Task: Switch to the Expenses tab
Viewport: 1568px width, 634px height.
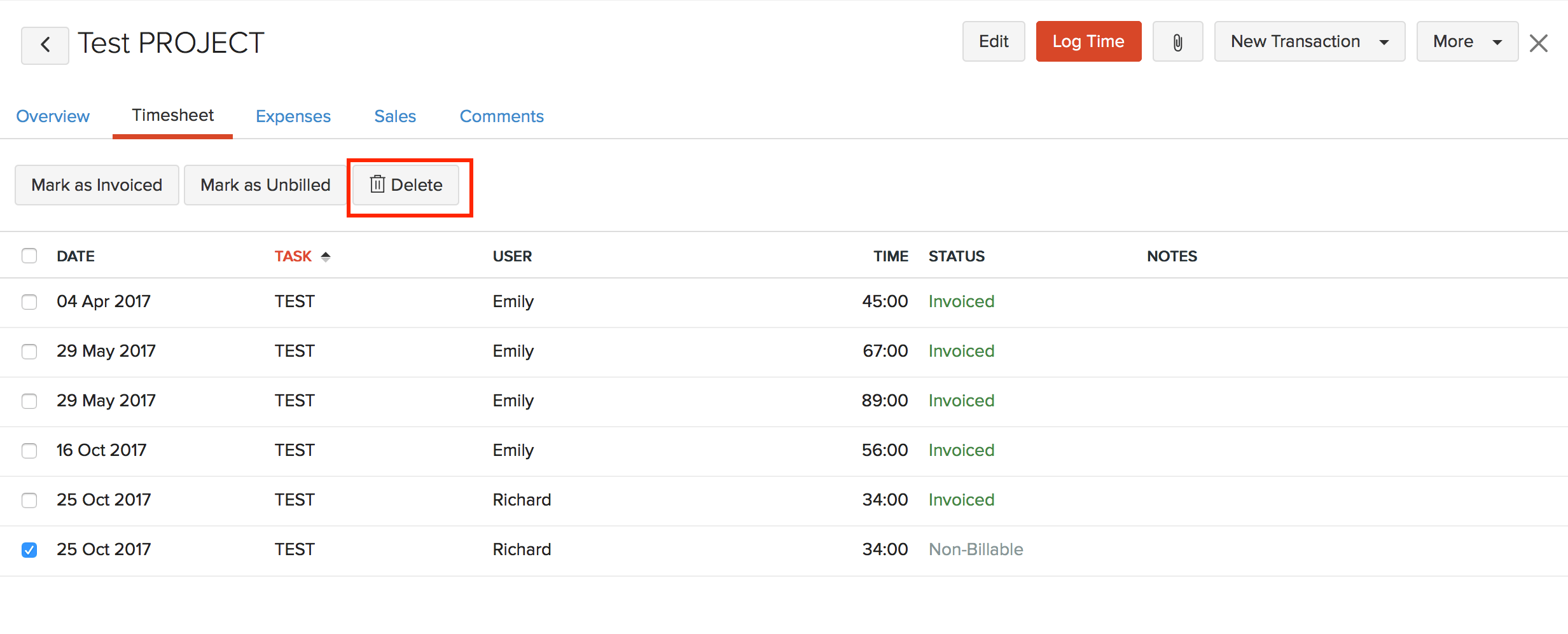Action: [x=293, y=116]
